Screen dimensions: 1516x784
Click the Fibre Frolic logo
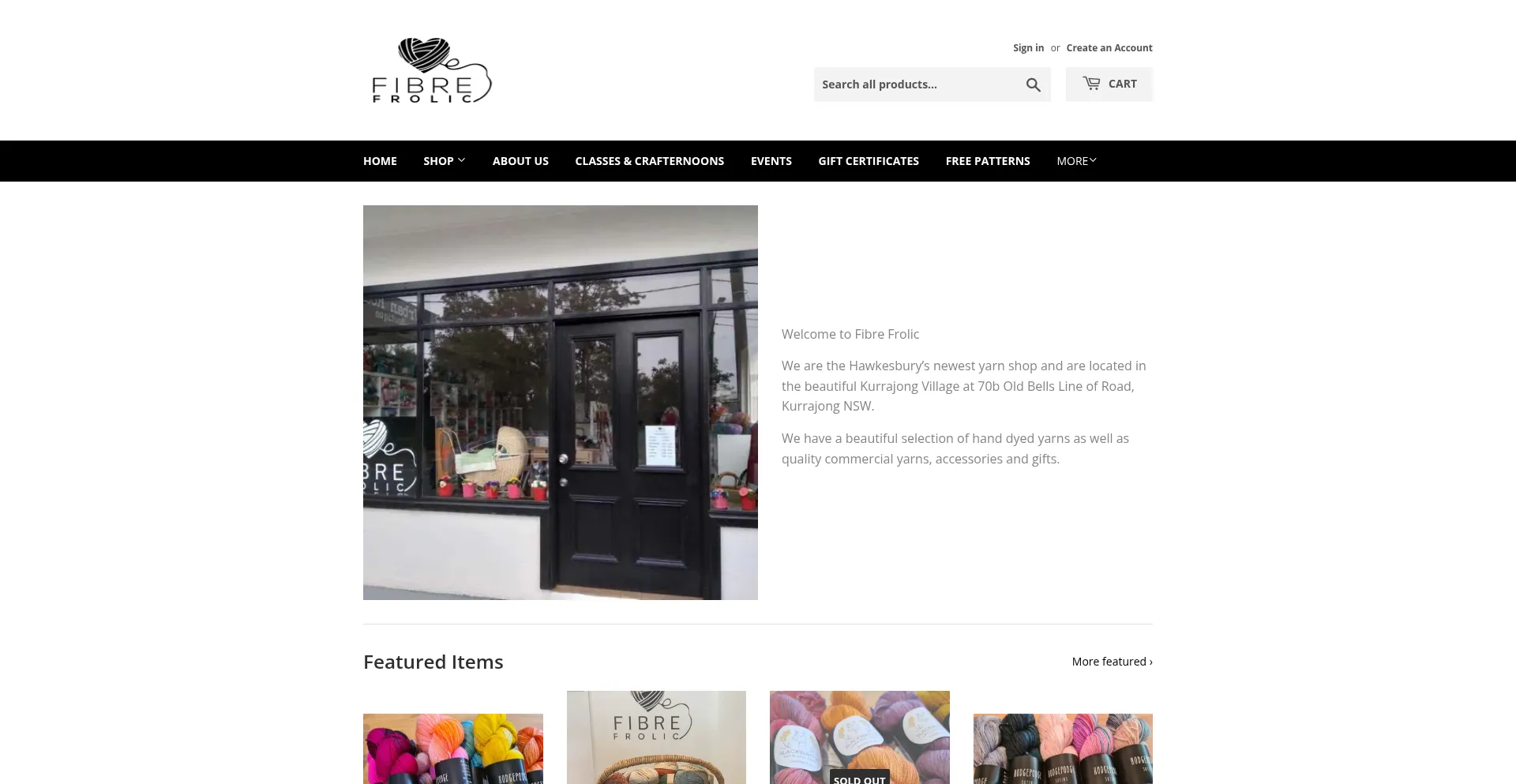pos(431,70)
